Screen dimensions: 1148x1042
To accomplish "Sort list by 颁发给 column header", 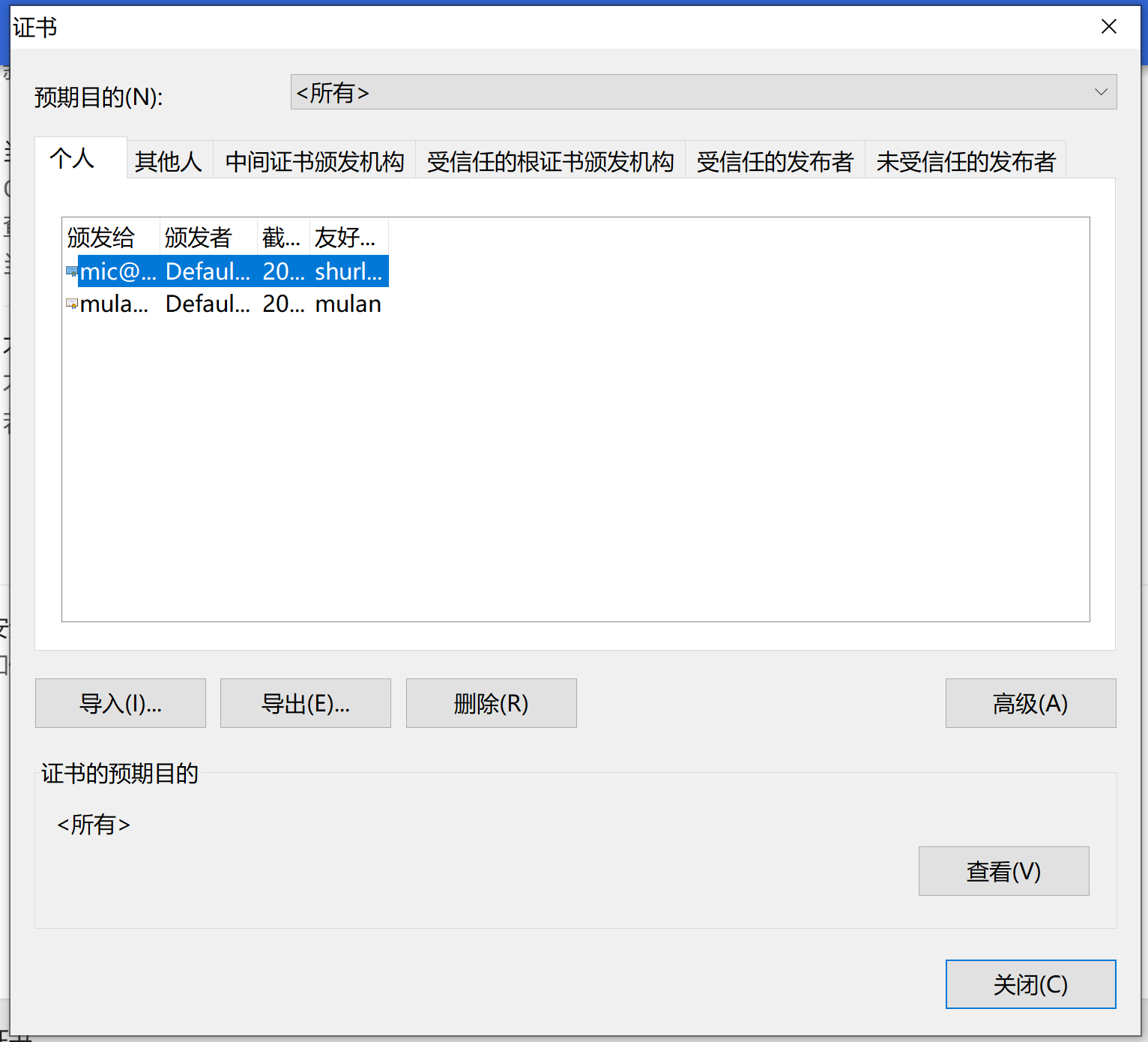I will pos(101,237).
